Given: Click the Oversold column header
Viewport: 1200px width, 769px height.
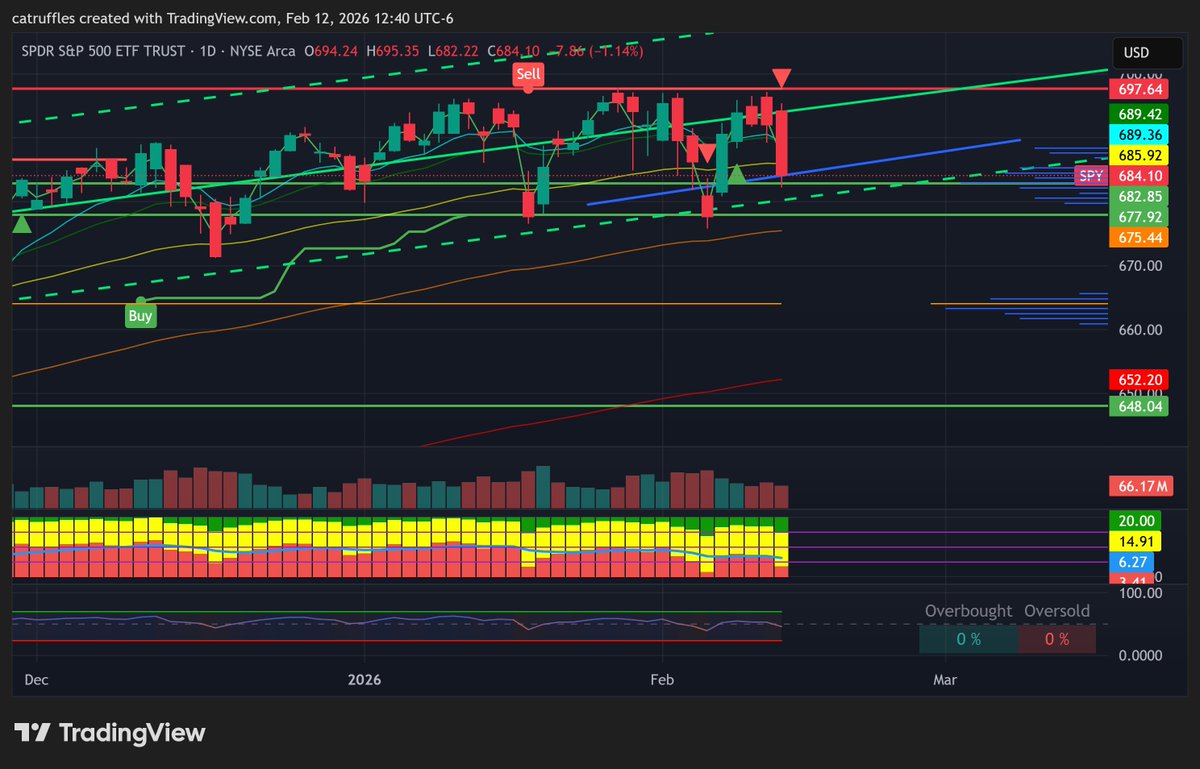Looking at the screenshot, I should 1057,611.
